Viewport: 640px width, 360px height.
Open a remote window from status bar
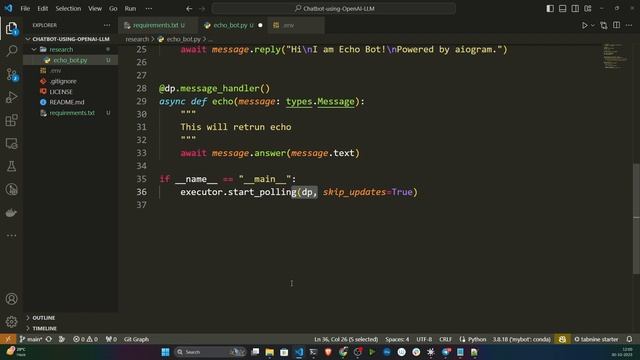8,339
